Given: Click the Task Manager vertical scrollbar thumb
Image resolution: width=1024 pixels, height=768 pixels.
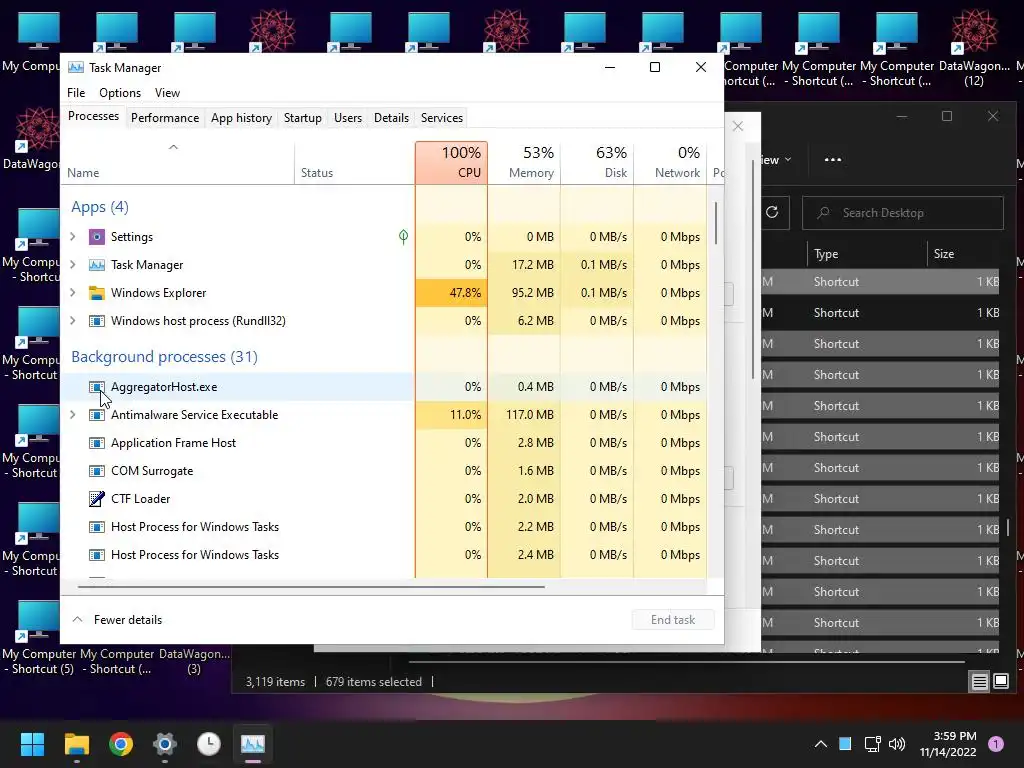Looking at the screenshot, I should tap(716, 223).
